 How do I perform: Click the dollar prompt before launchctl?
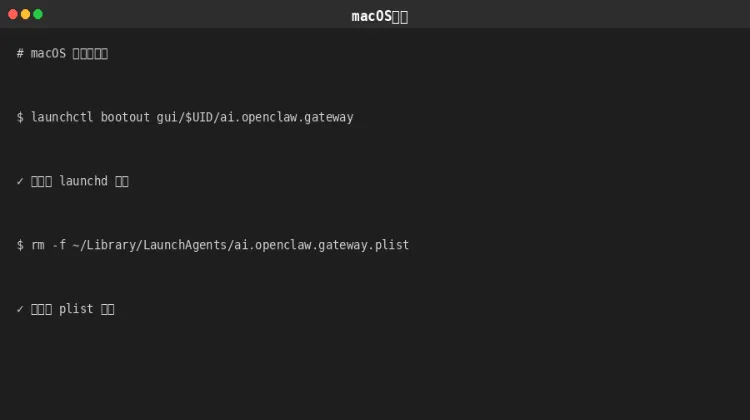pyautogui.click(x=20, y=117)
